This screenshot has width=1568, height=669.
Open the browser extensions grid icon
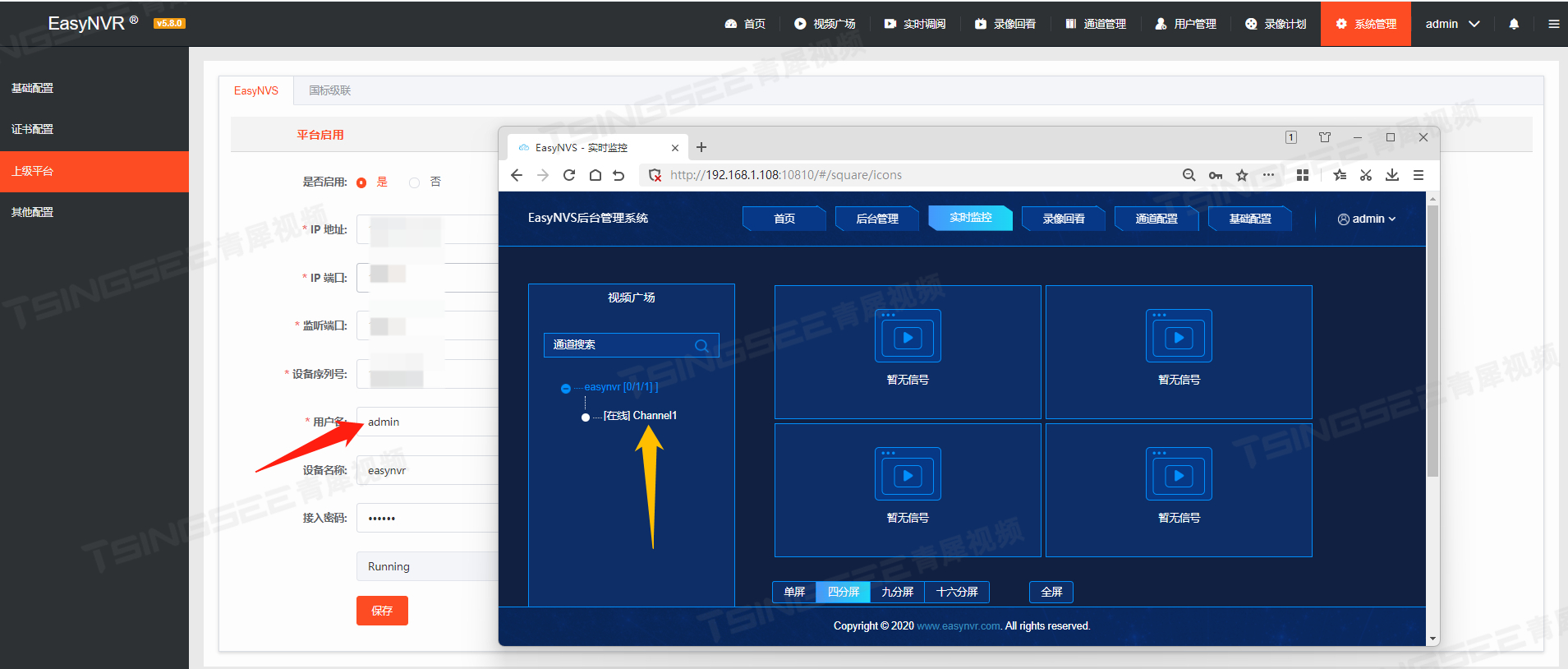click(1303, 175)
